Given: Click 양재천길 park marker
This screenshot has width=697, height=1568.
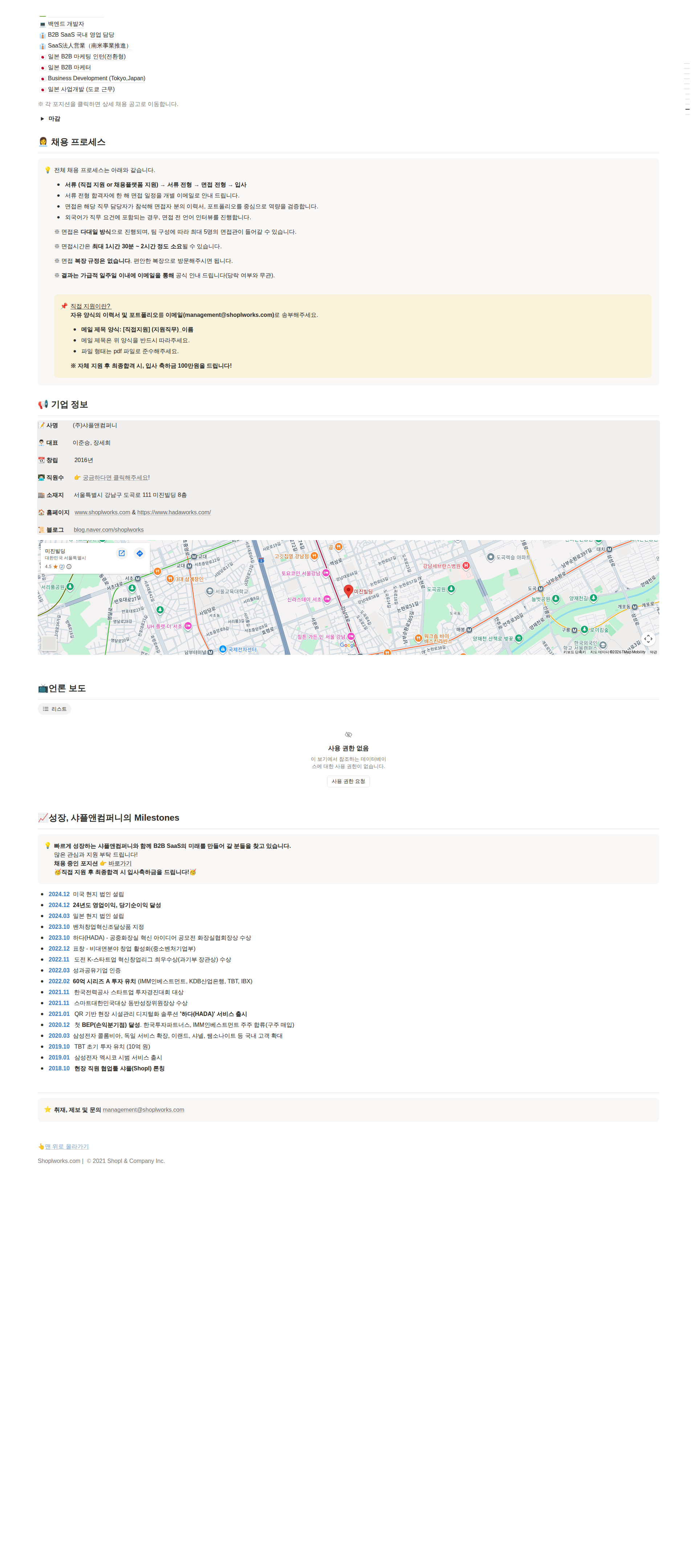Looking at the screenshot, I should tap(594, 598).
